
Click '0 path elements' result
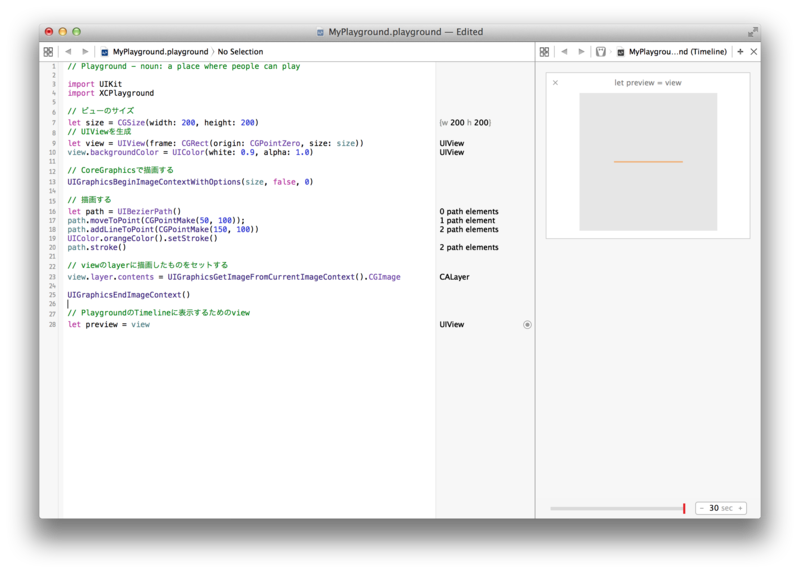click(469, 211)
